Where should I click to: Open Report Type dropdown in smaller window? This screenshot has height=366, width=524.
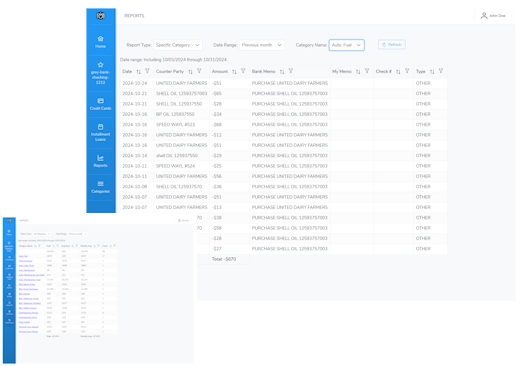[x=42, y=234]
